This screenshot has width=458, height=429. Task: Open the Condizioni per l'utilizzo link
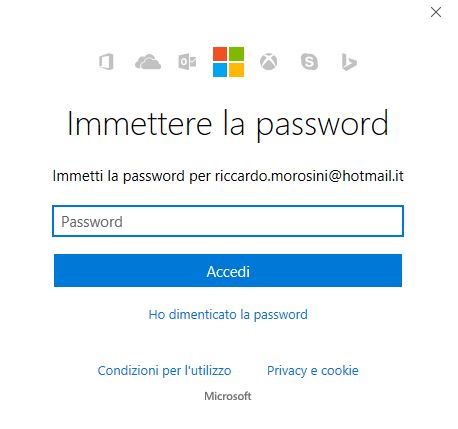[x=164, y=371]
